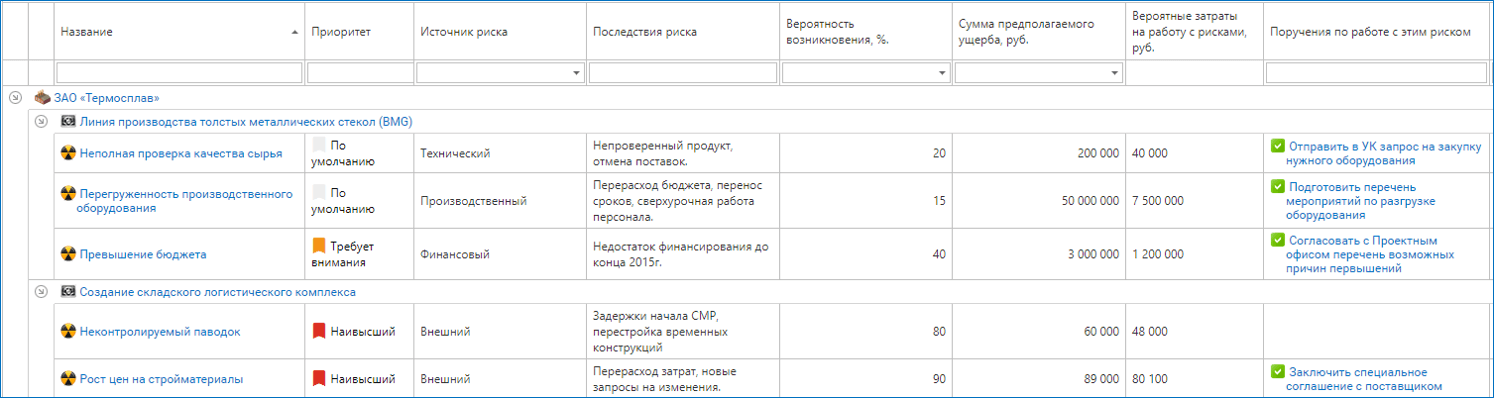Click the project icon beside Создание складского логистического комплекса
Screen dimensions: 1494x398
tap(68, 292)
